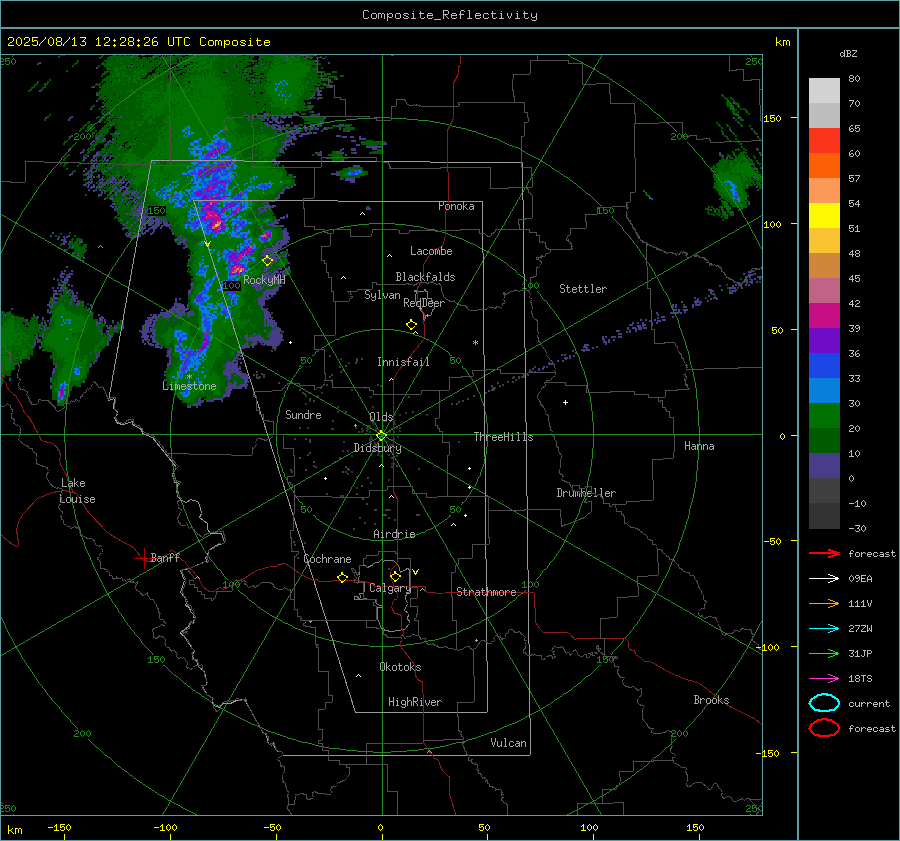Click the 18TS legend label
Screen dimensions: 900x841
click(x=860, y=679)
